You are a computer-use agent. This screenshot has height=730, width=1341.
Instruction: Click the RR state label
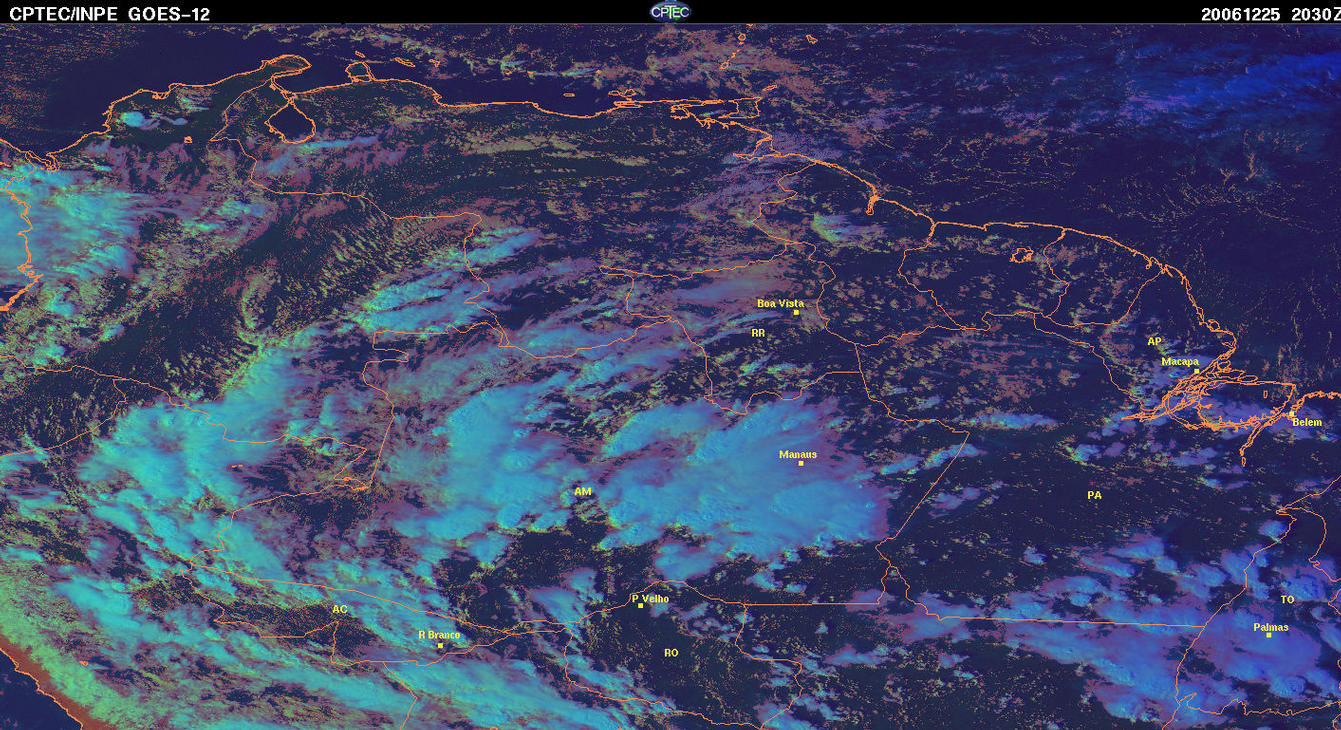[758, 332]
